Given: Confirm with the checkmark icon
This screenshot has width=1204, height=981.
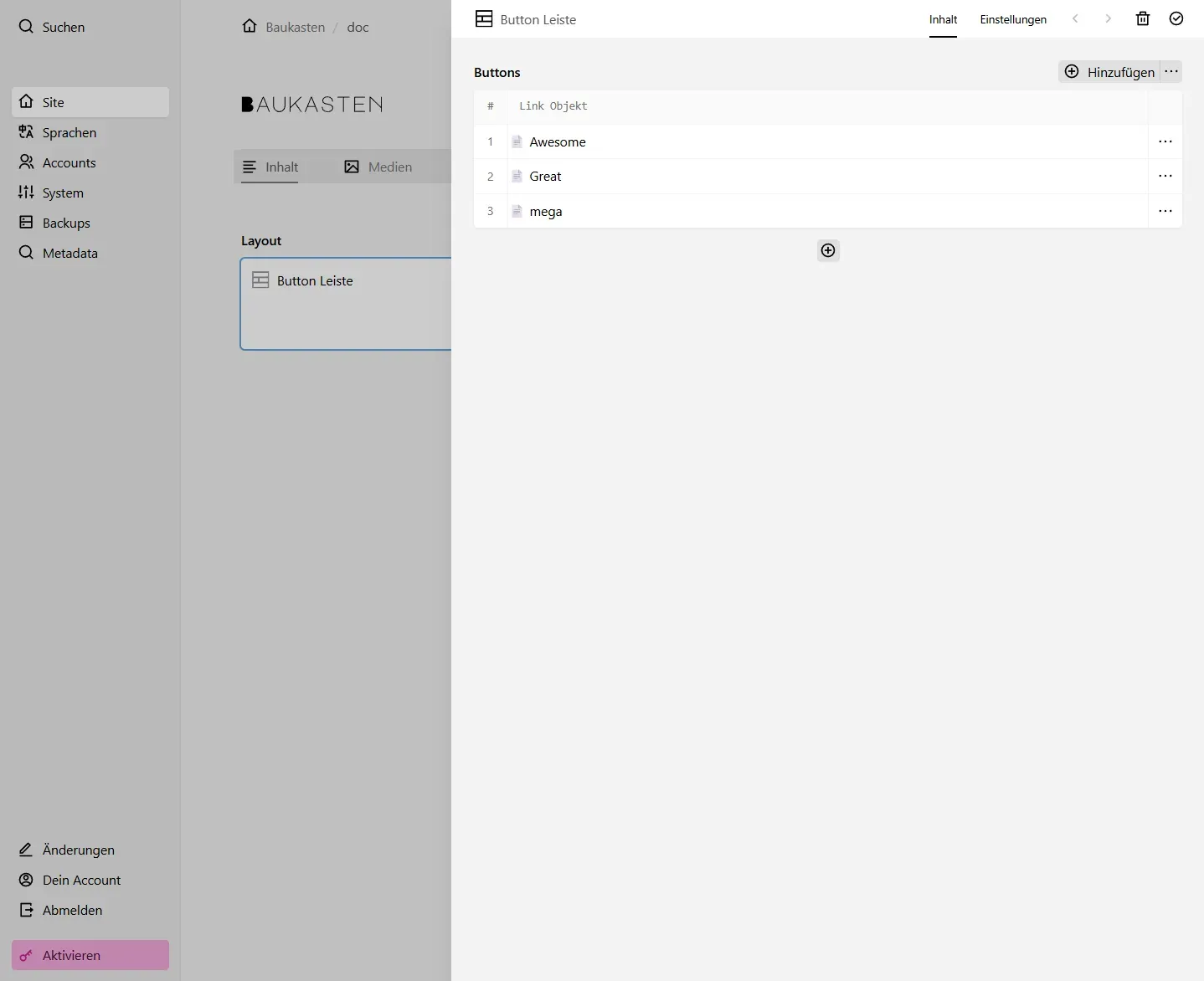Looking at the screenshot, I should click(1176, 18).
